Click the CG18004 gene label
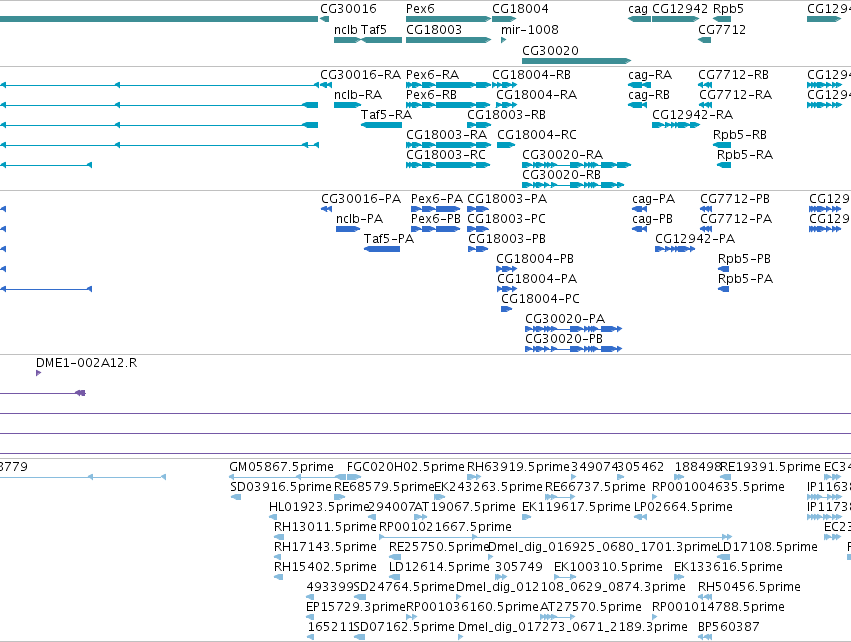The width and height of the screenshot is (851, 642). coord(520,9)
